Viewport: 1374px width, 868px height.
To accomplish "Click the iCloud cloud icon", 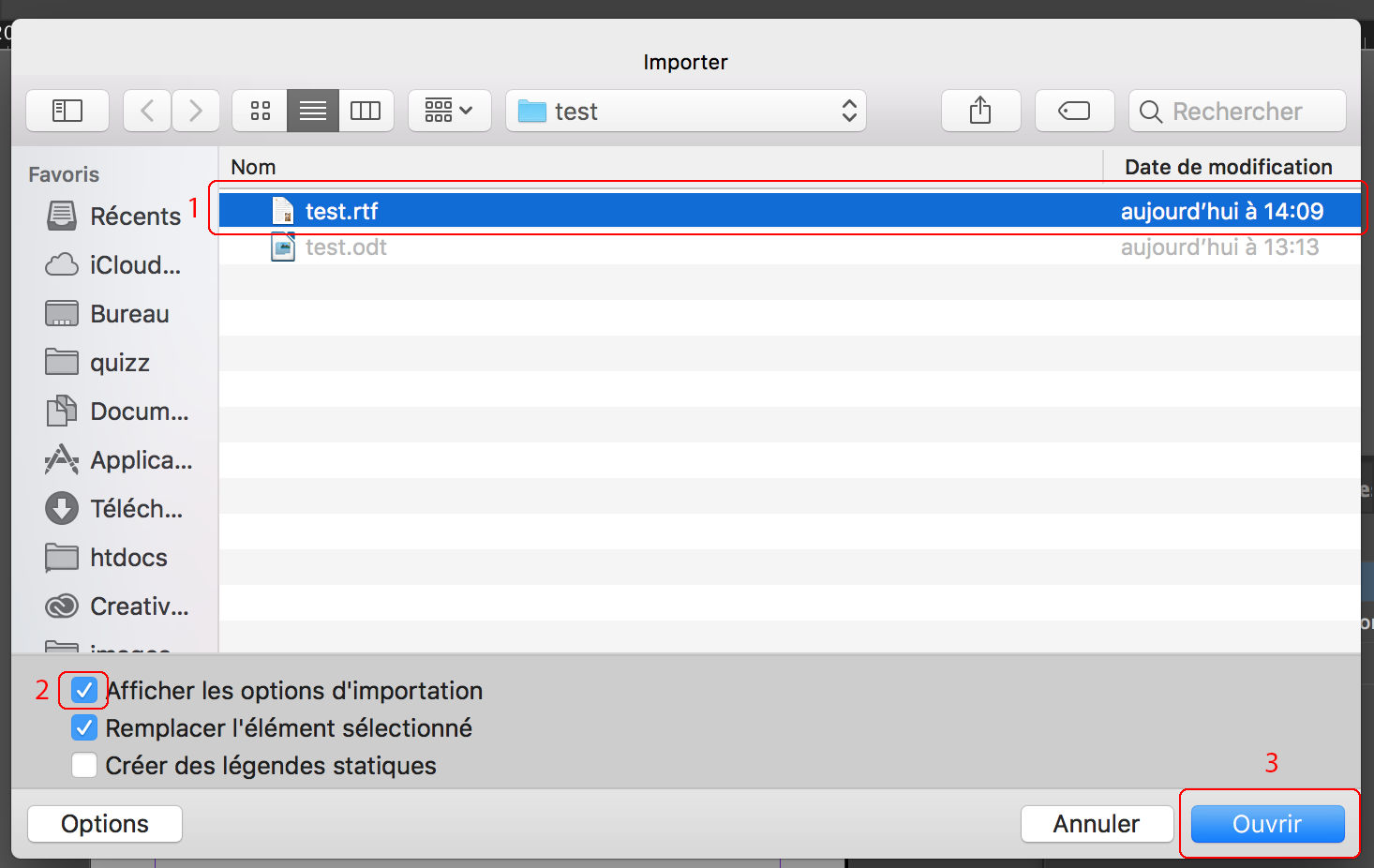I will coord(62,264).
